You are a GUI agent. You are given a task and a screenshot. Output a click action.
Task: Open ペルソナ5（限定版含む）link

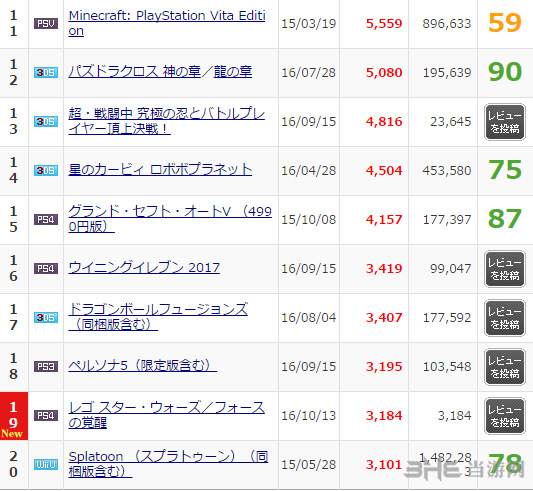click(142, 366)
